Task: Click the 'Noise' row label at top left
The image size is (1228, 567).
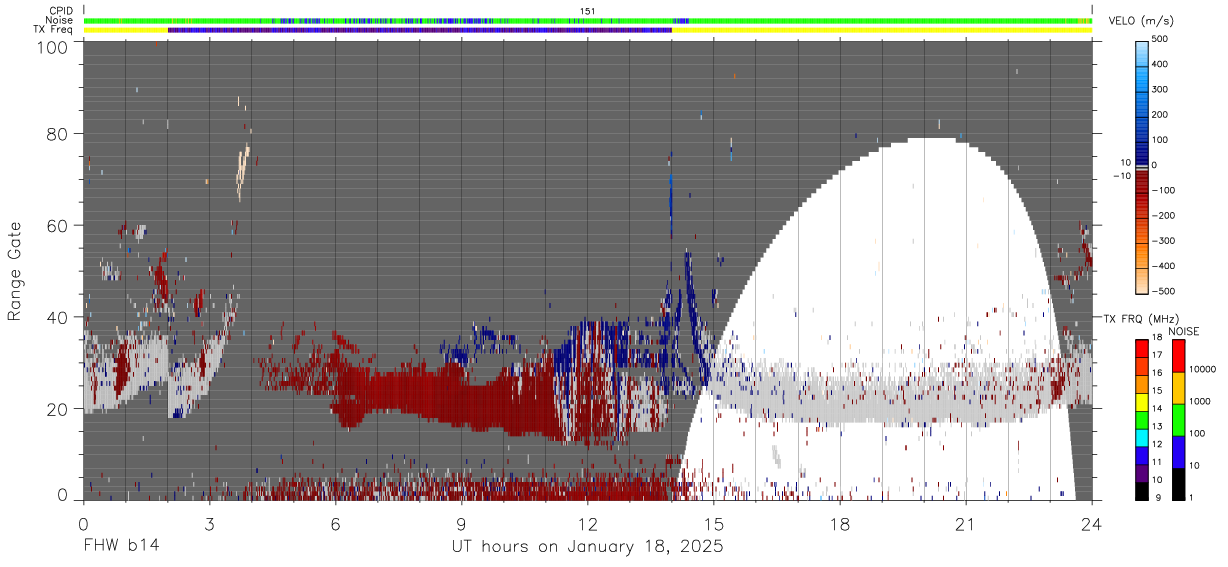Action: pos(59,20)
